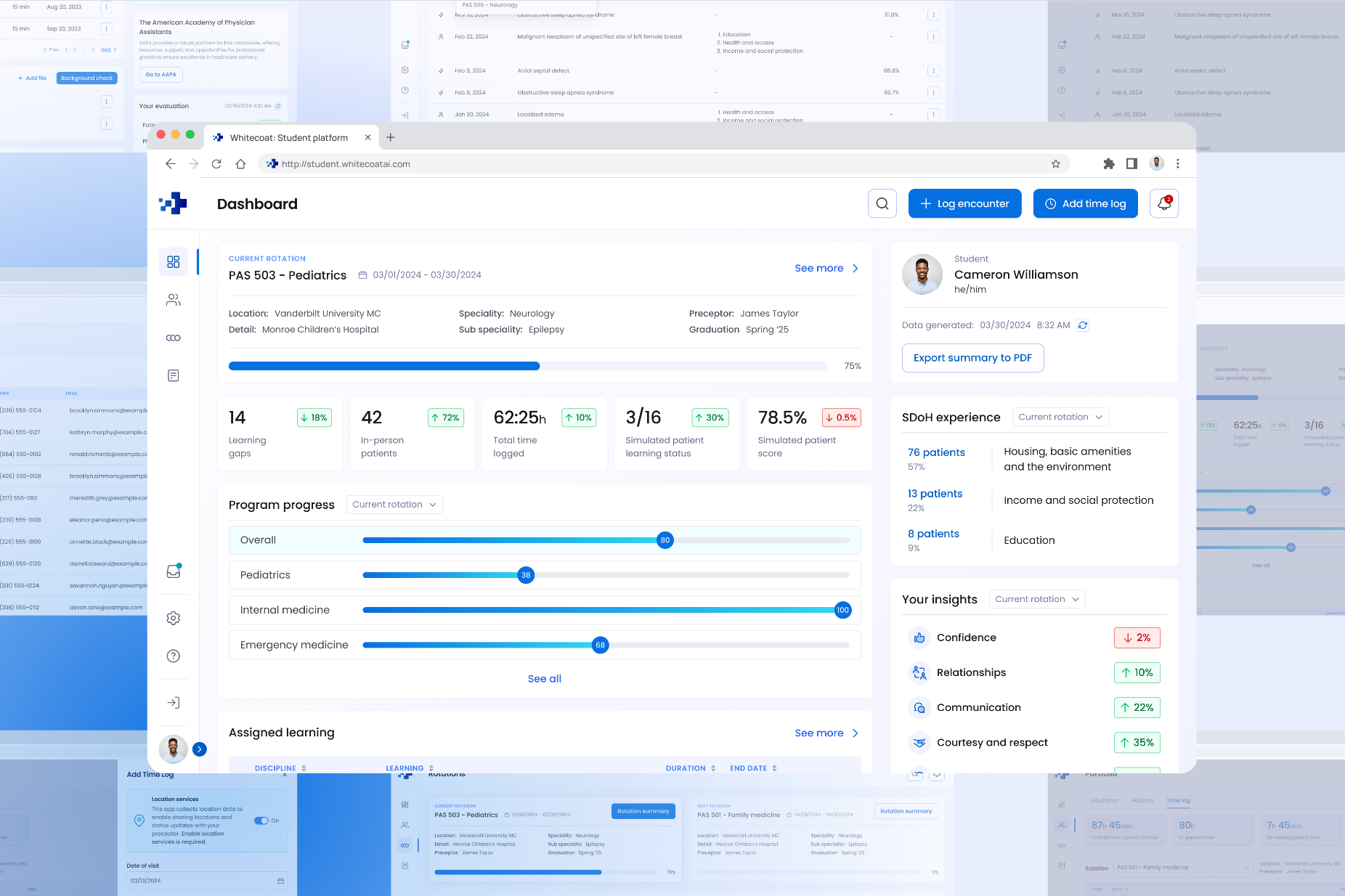Open the Dashboard grid icon in the sidebar
The width and height of the screenshot is (1345, 896).
(x=174, y=262)
